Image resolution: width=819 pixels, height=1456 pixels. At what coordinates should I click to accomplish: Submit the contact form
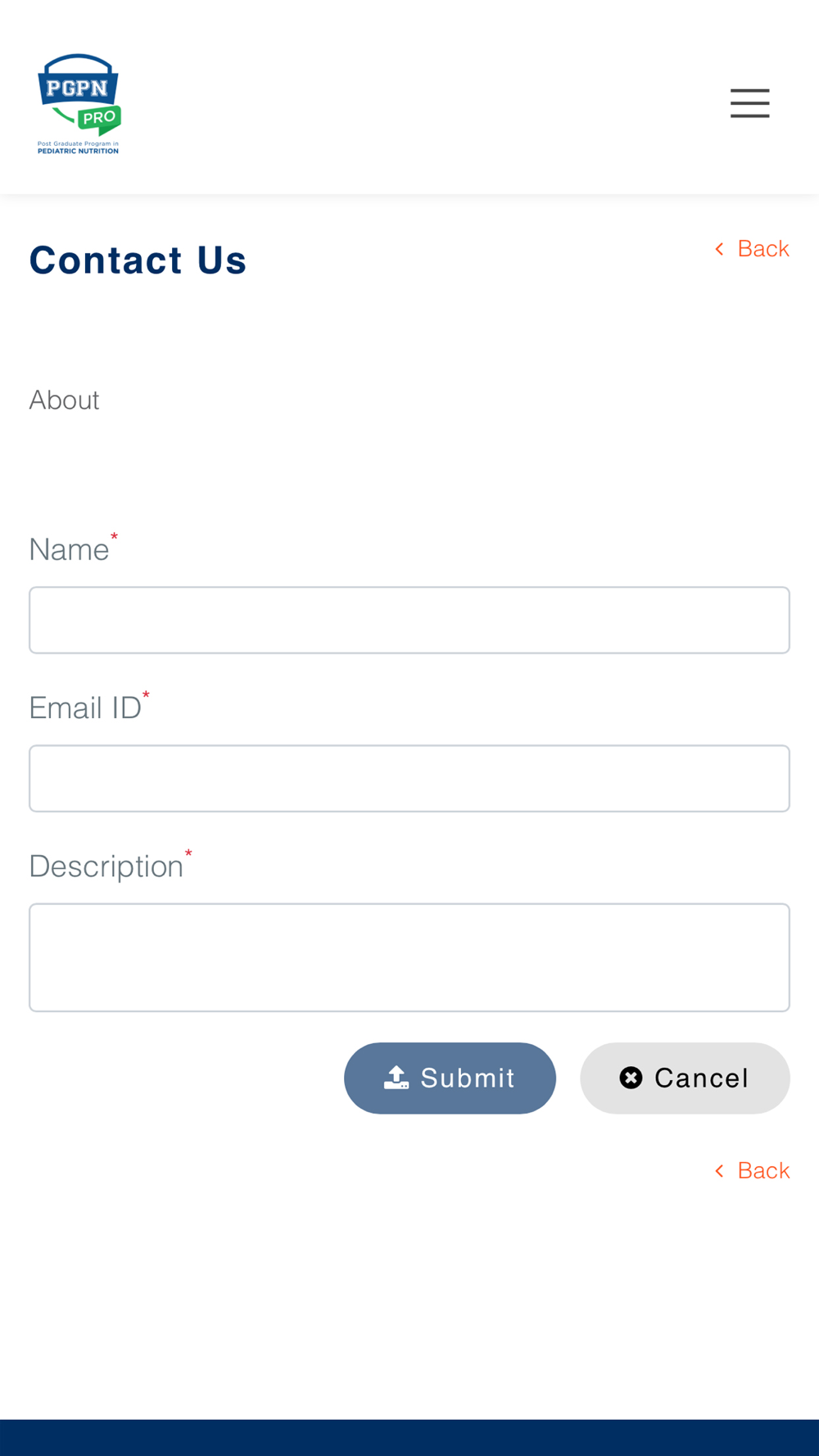click(450, 1078)
